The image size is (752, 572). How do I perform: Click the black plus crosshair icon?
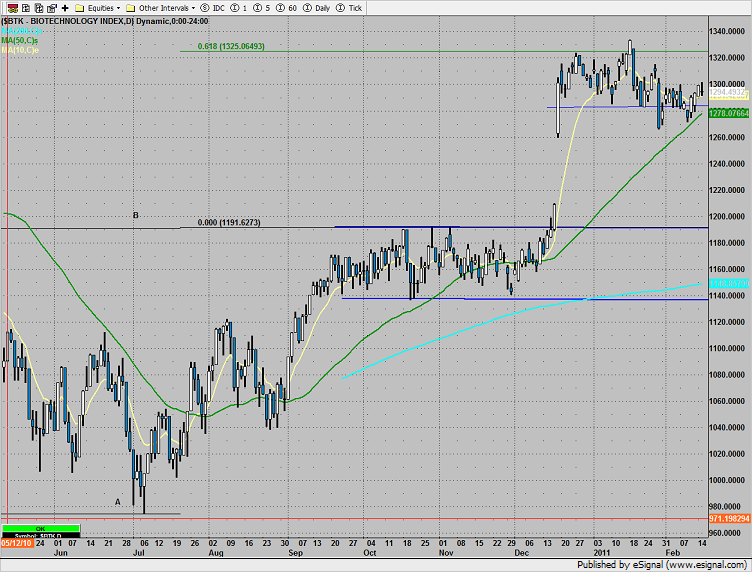pos(65,6)
